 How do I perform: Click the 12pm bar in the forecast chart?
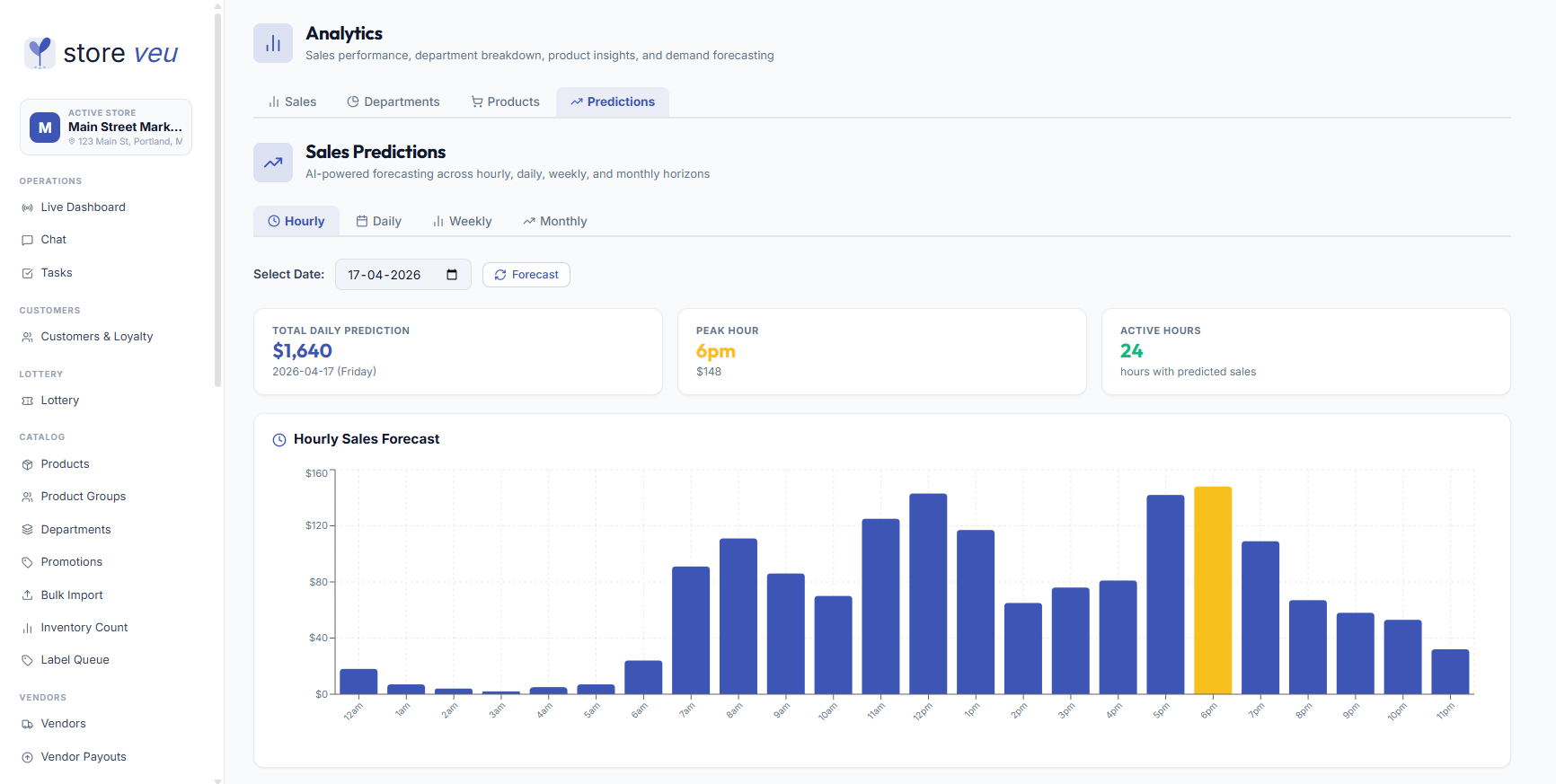coord(928,594)
